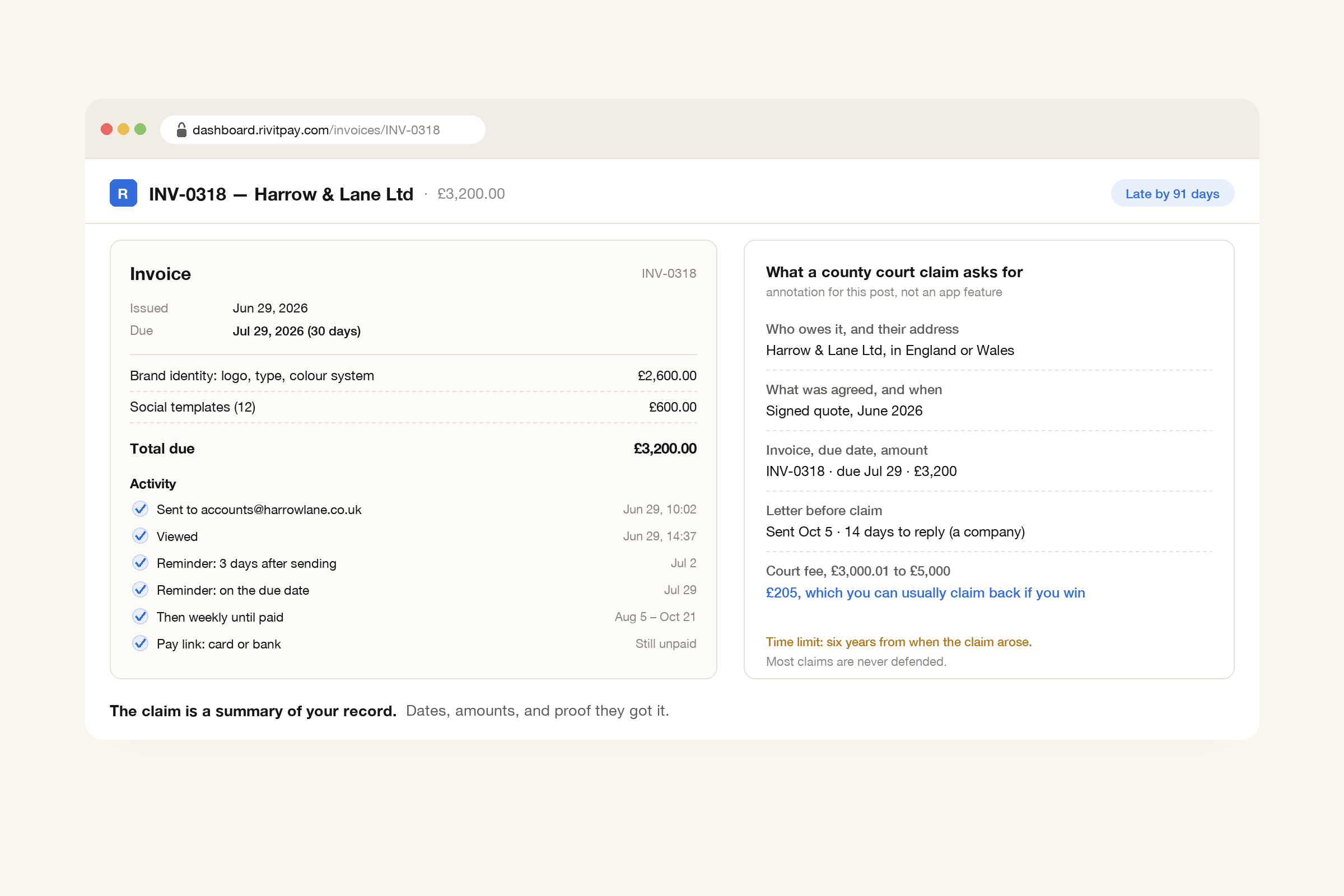Click the orange 'Time limit: six years' note
The height and width of the screenshot is (896, 1344).
[899, 642]
